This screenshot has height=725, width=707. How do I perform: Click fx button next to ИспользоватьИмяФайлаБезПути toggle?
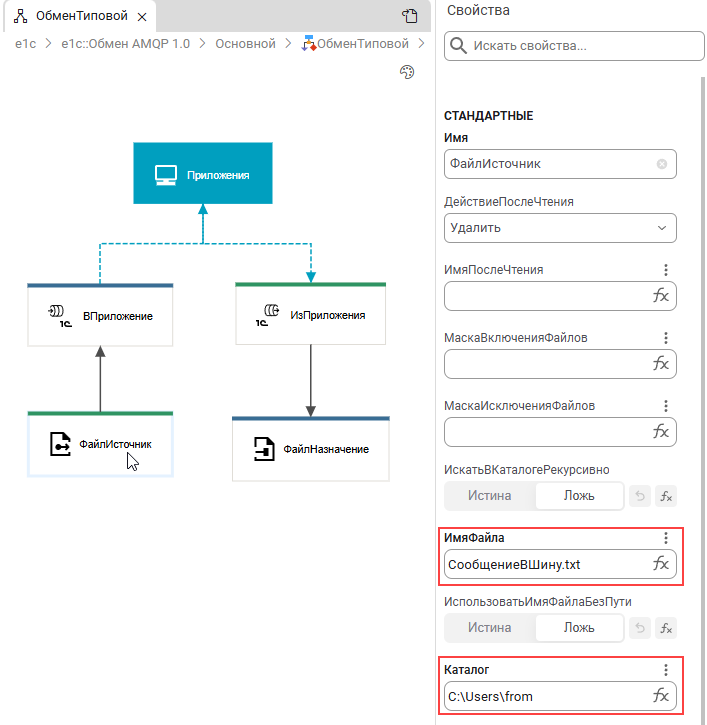(666, 628)
